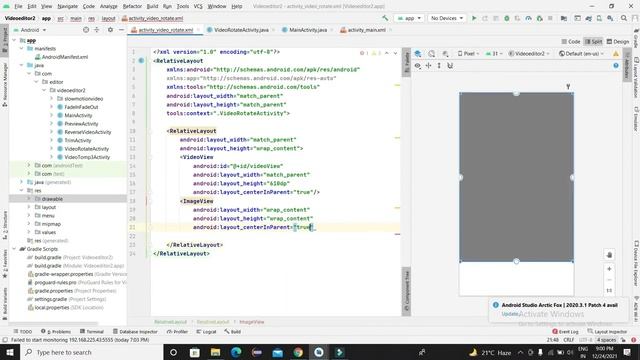The image size is (640, 360).
Task: Click the Windows search box
Action: pos(91,352)
